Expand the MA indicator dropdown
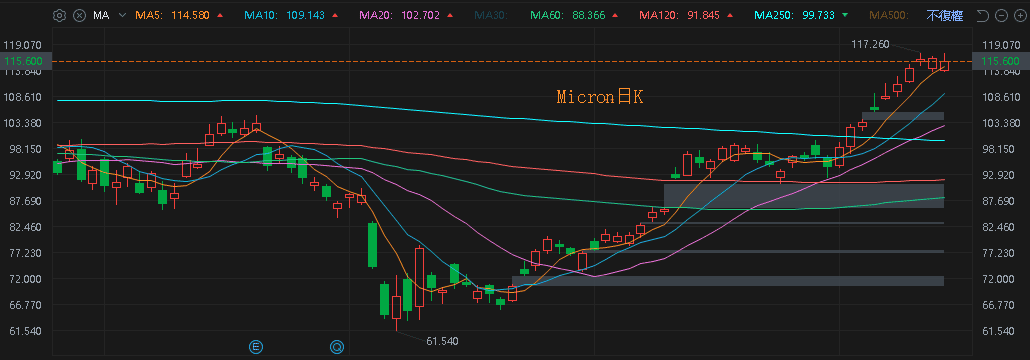This screenshot has height=360, width=1030. click(122, 15)
